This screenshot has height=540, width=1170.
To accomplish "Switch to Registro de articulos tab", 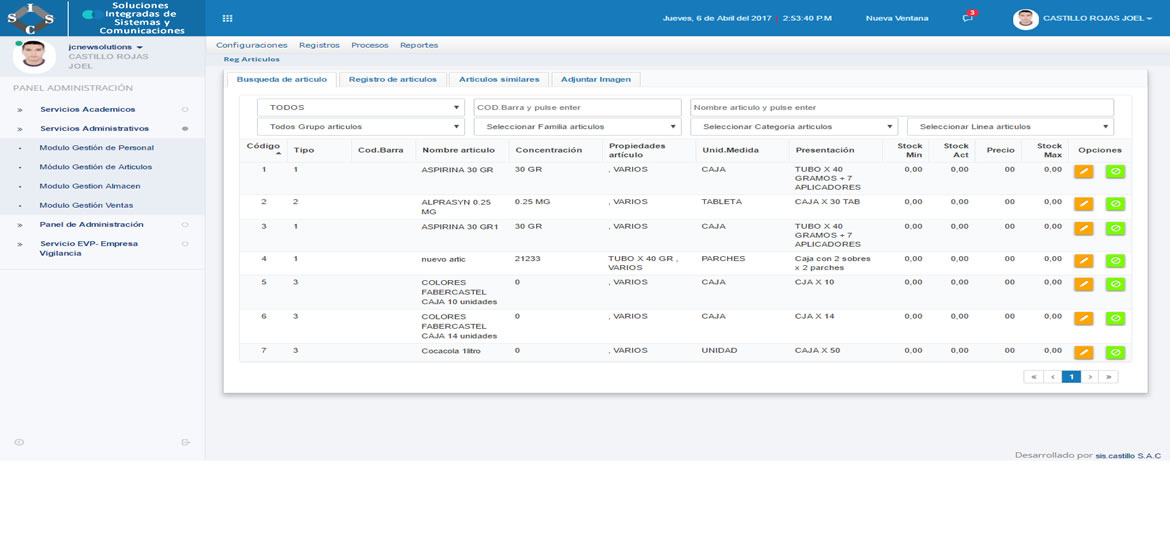I will (x=392, y=79).
